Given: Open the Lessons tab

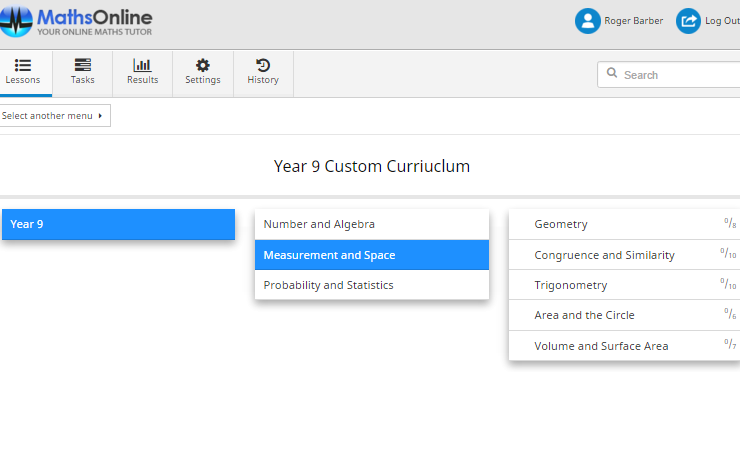Looking at the screenshot, I should tap(23, 72).
